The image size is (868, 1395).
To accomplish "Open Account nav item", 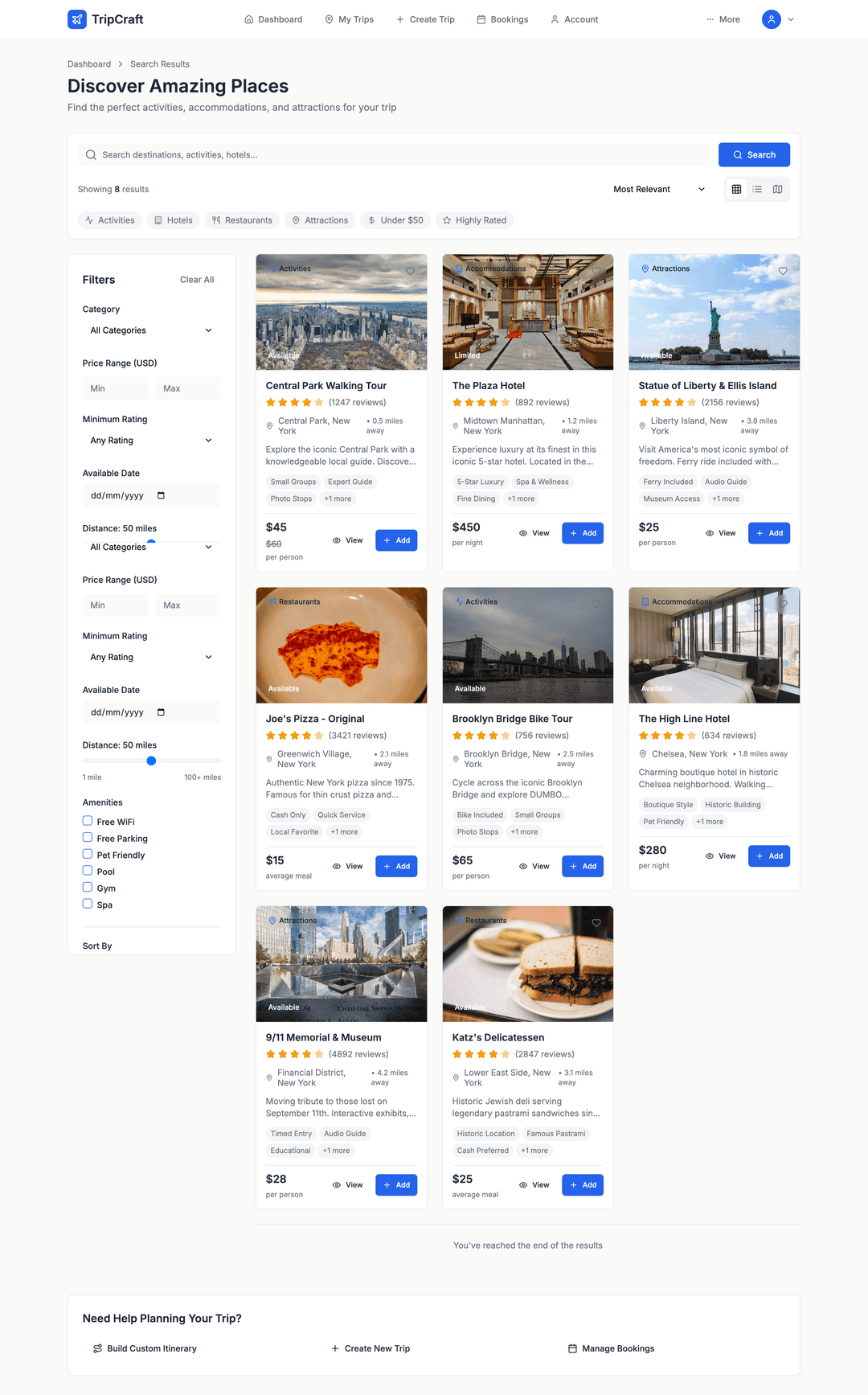I will tap(575, 19).
